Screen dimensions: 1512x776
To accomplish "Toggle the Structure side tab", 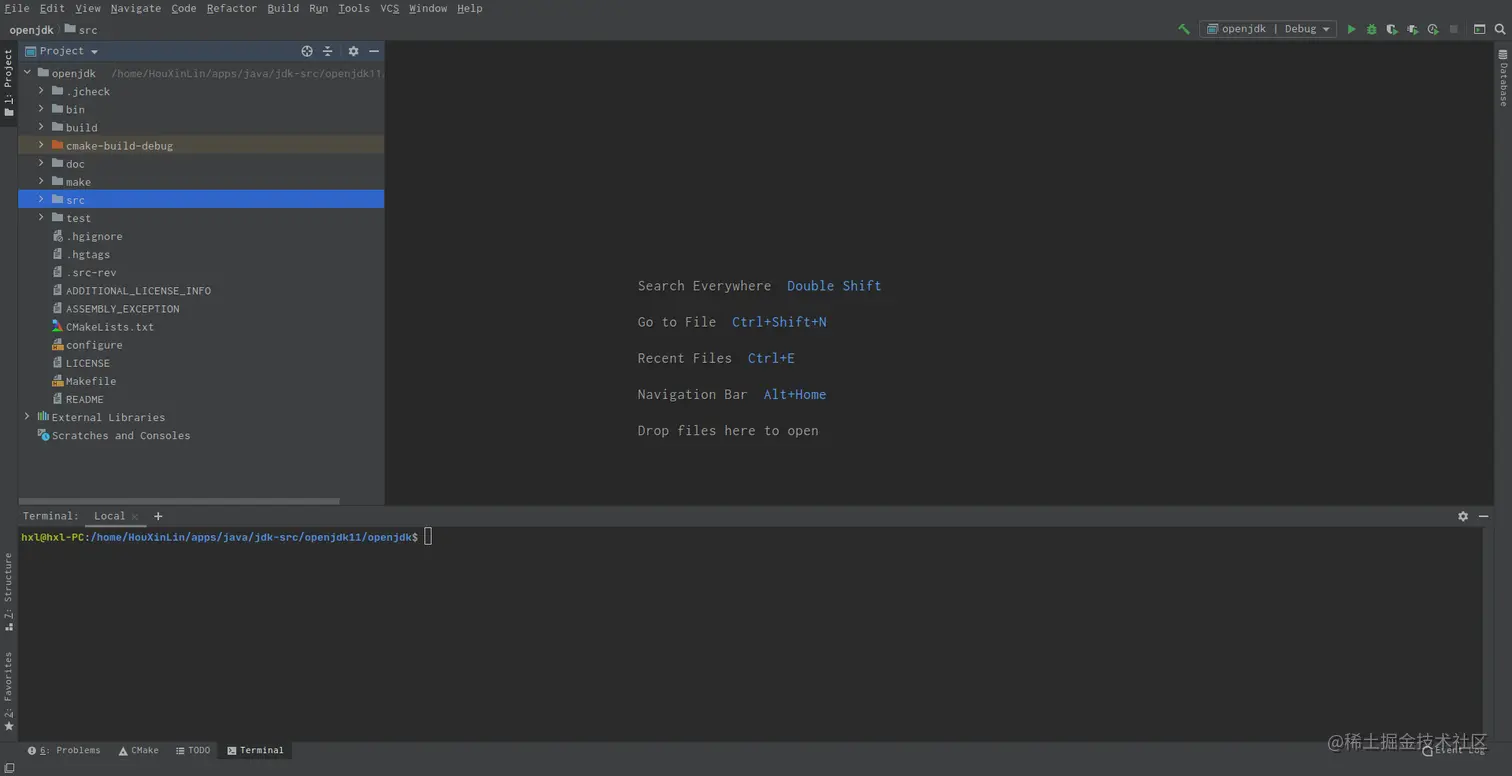I will point(9,592).
